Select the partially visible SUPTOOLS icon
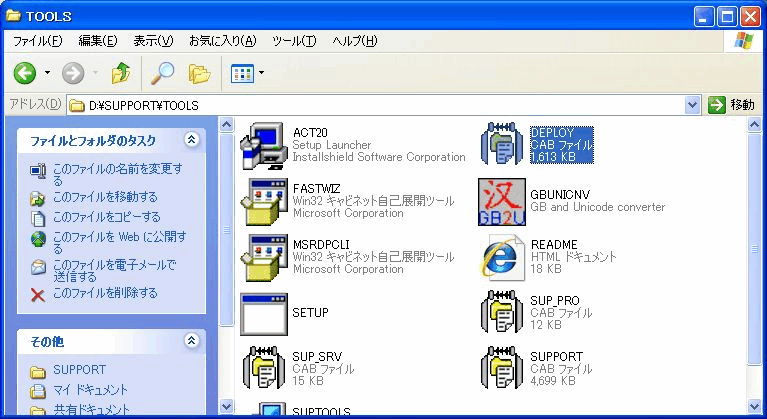 click(x=267, y=409)
